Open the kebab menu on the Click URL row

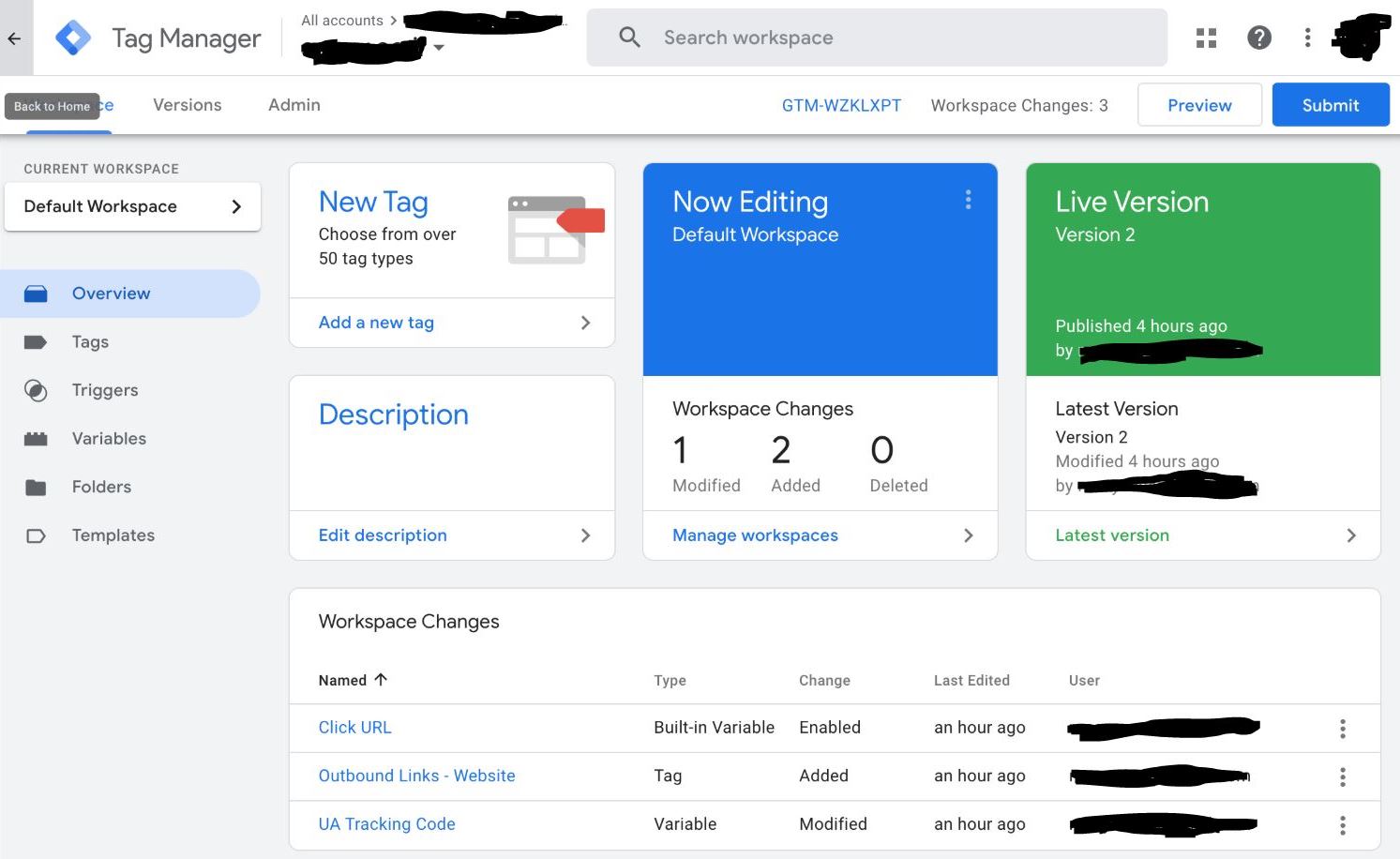pyautogui.click(x=1342, y=728)
